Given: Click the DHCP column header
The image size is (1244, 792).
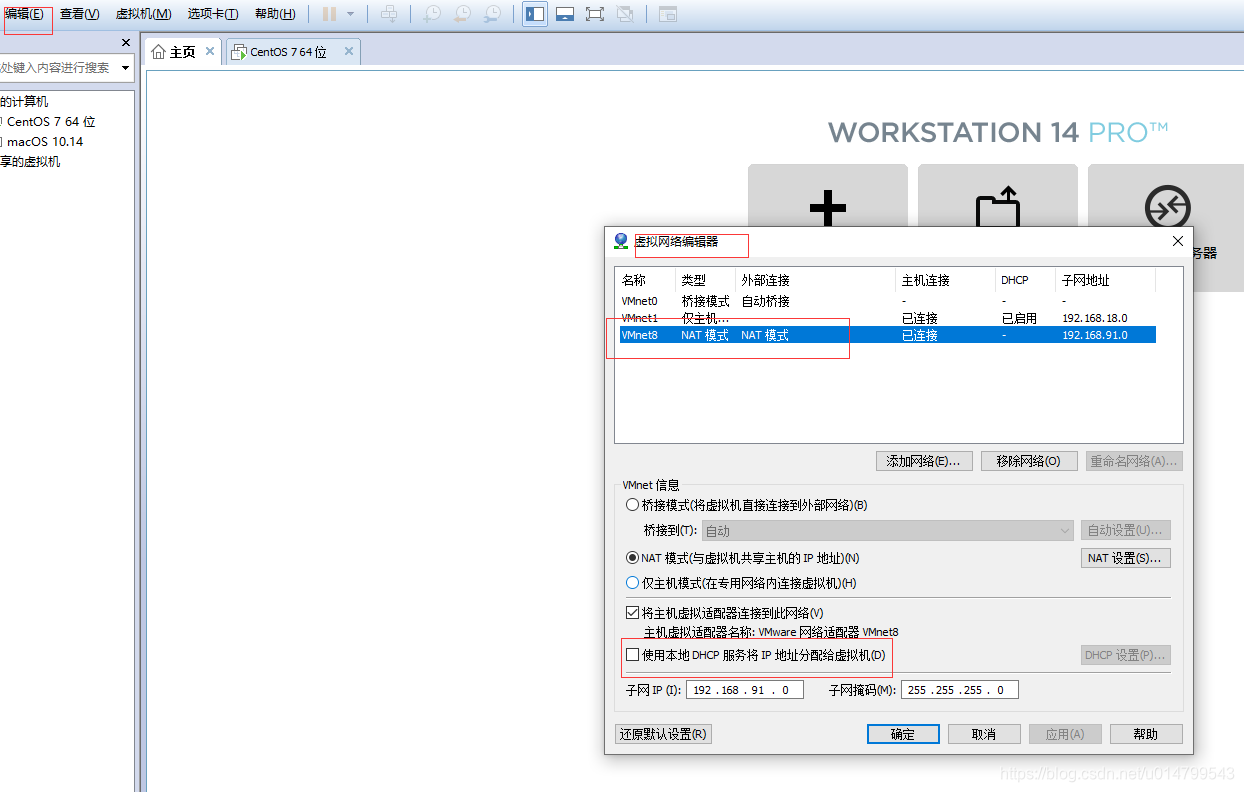Looking at the screenshot, I should (x=1026, y=280).
